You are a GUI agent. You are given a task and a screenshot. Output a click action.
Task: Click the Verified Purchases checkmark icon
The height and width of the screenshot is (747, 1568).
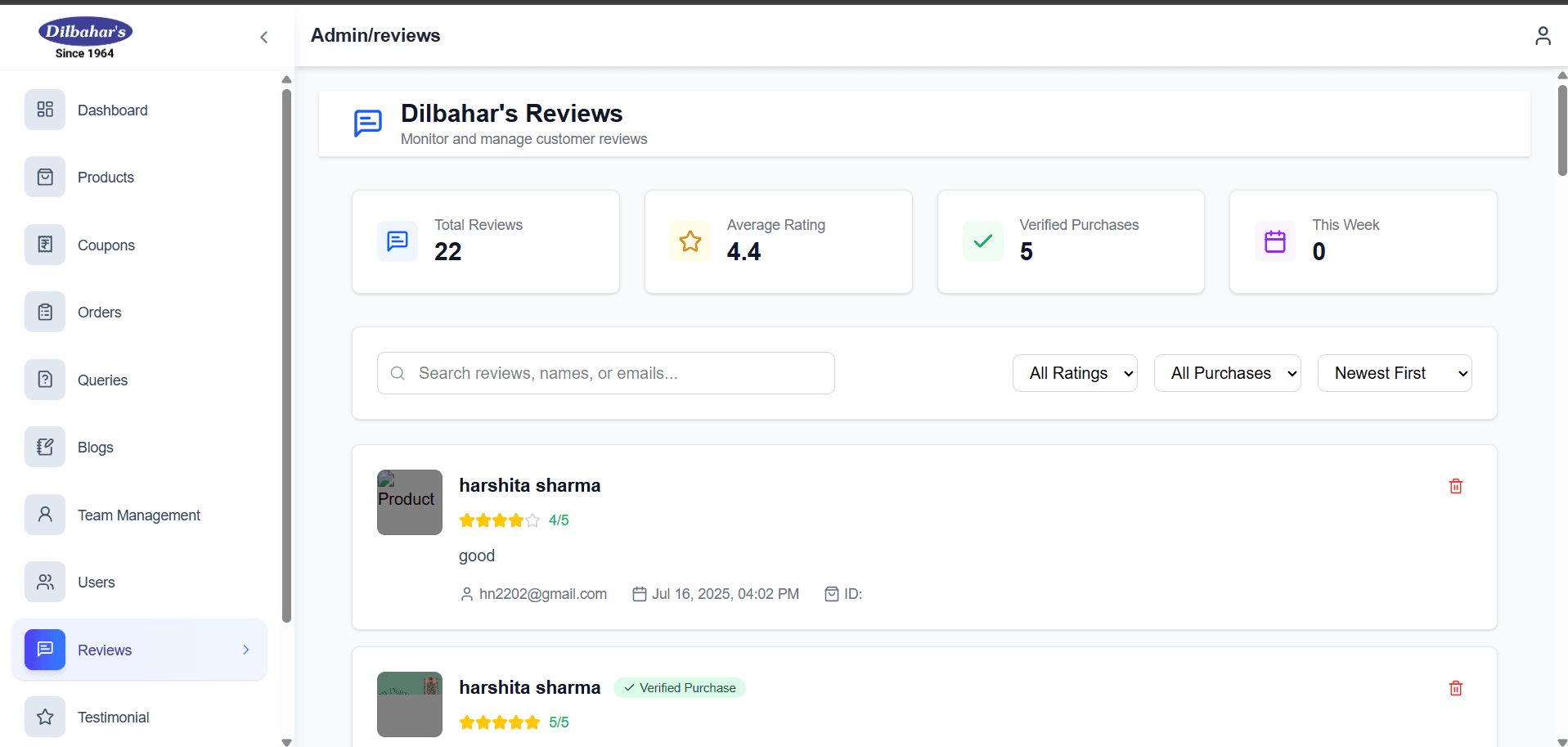[x=983, y=241]
